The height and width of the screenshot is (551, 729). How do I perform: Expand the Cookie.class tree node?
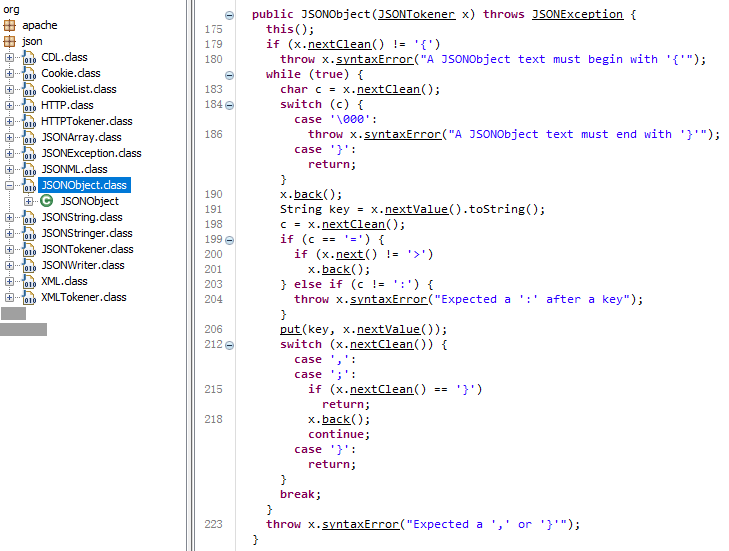coord(9,73)
